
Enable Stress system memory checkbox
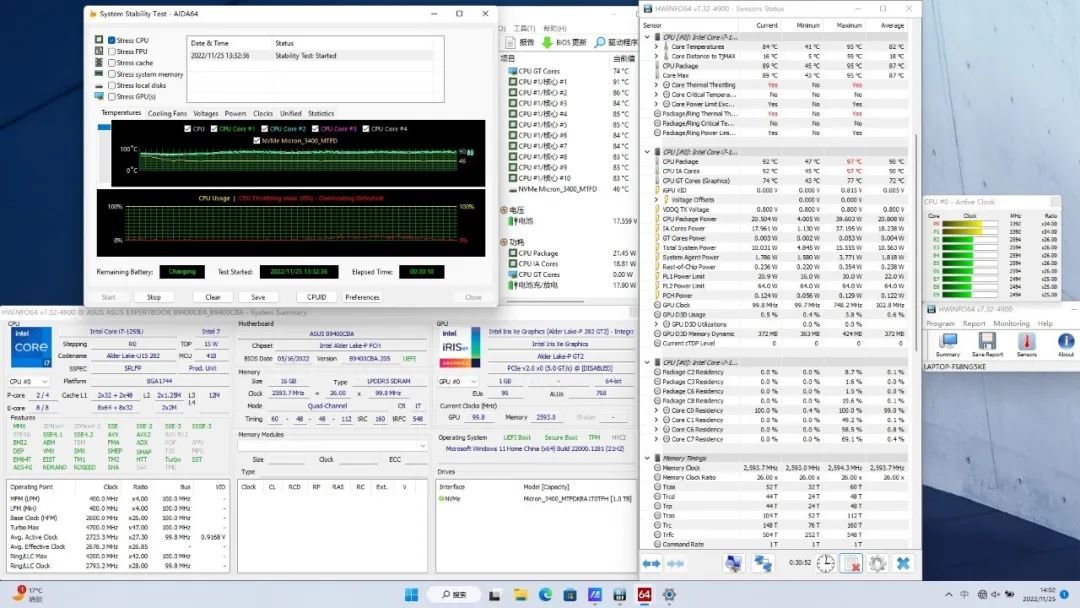pos(112,74)
